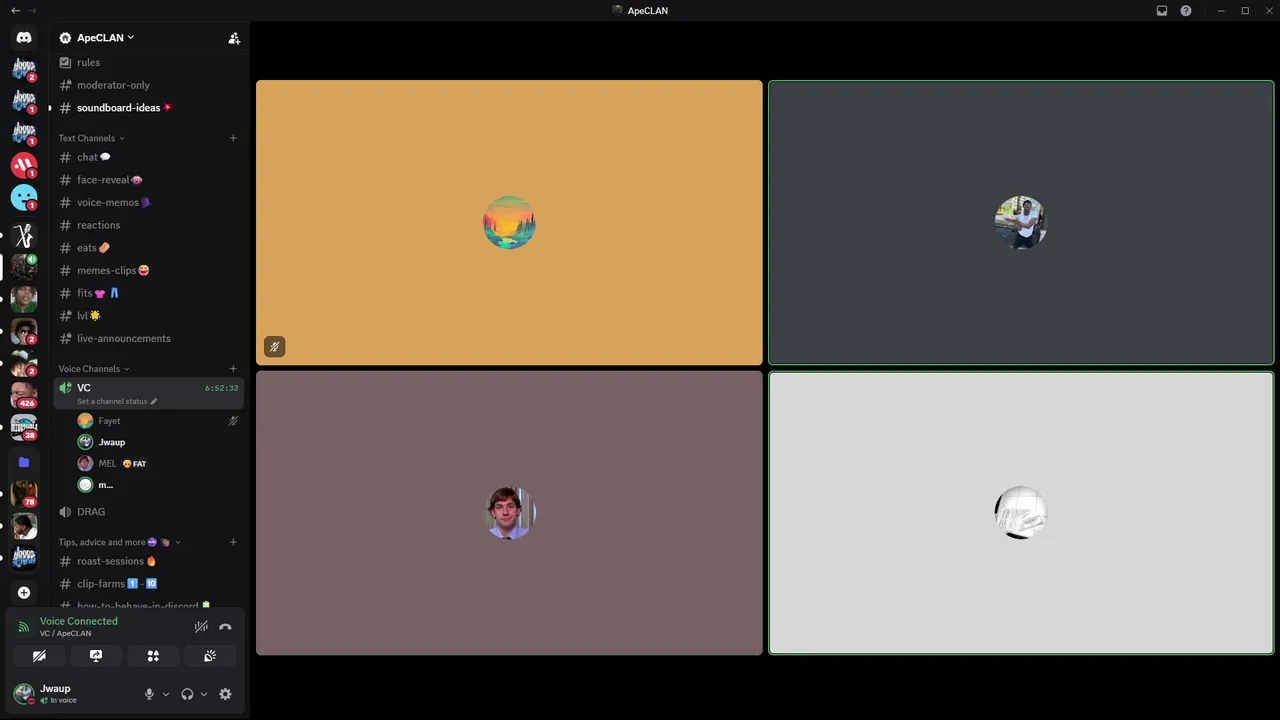This screenshot has width=1280, height=720.
Task: Open the voice-memos channel
Action: 148,202
